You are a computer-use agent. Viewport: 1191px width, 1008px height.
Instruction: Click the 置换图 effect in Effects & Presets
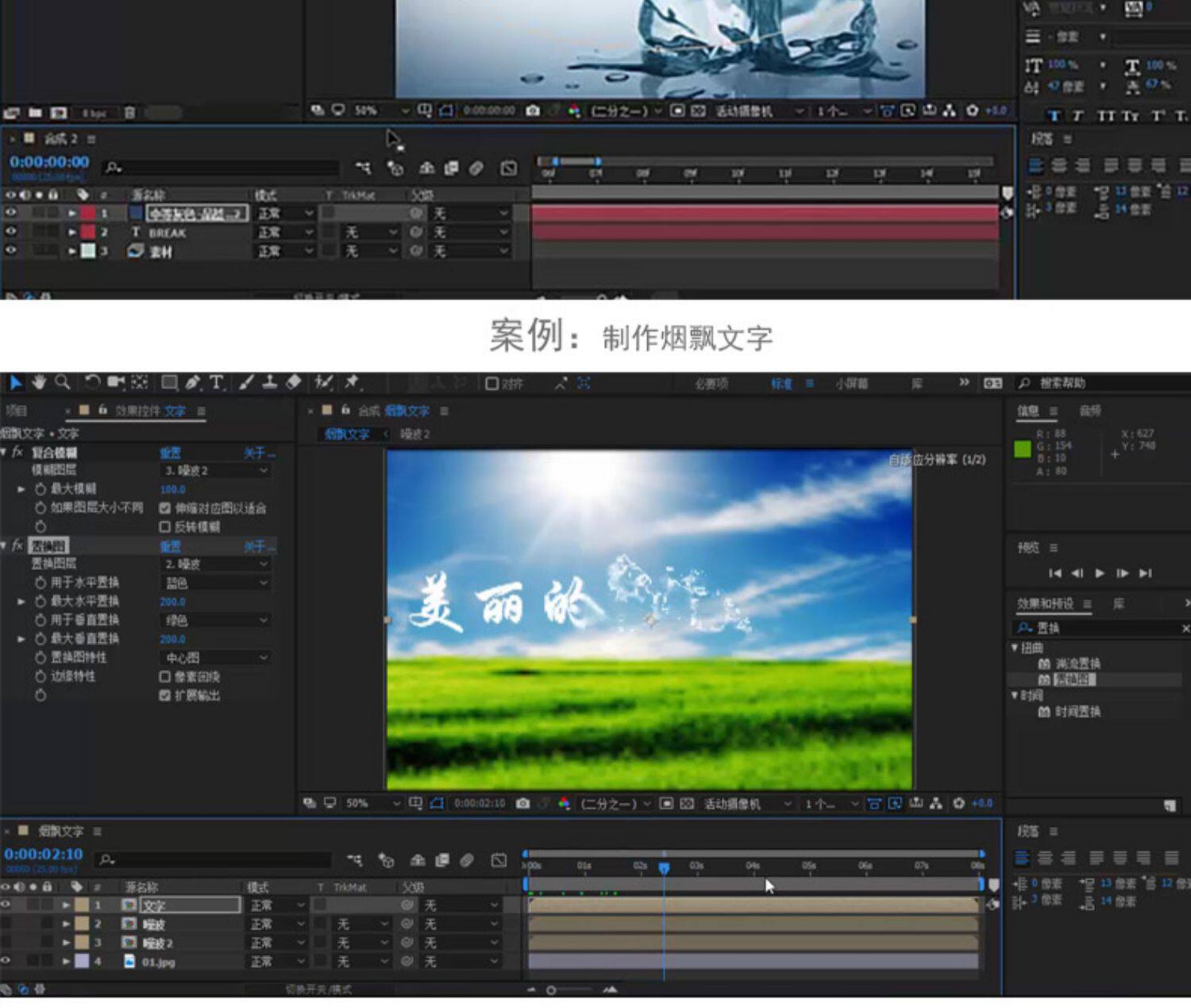[x=1074, y=680]
